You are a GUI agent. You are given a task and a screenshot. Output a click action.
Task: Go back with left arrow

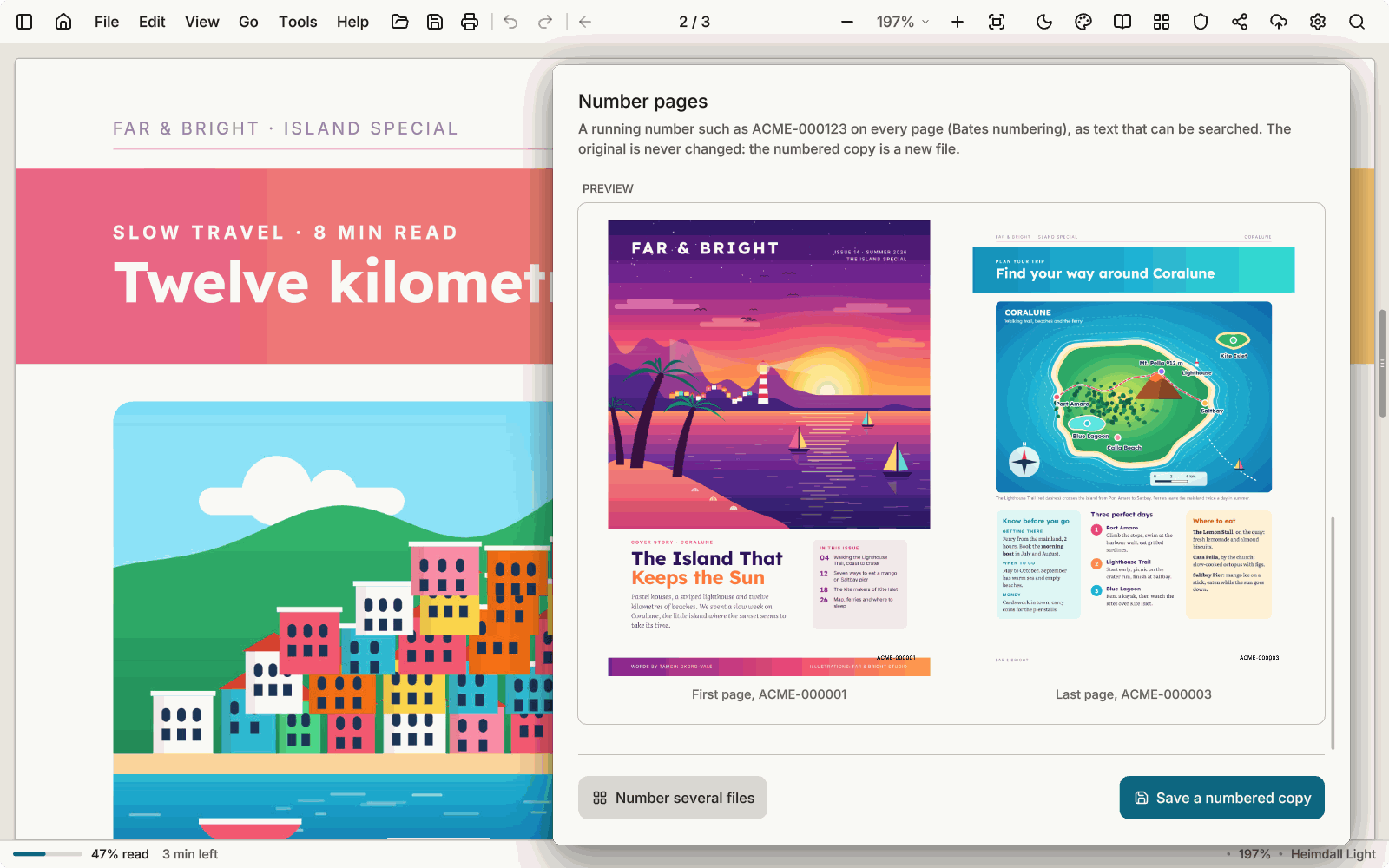[585, 22]
